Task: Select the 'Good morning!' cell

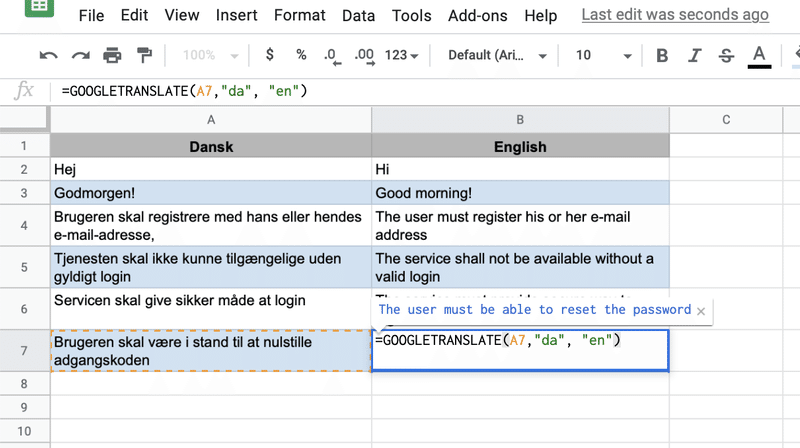Action: (520, 193)
